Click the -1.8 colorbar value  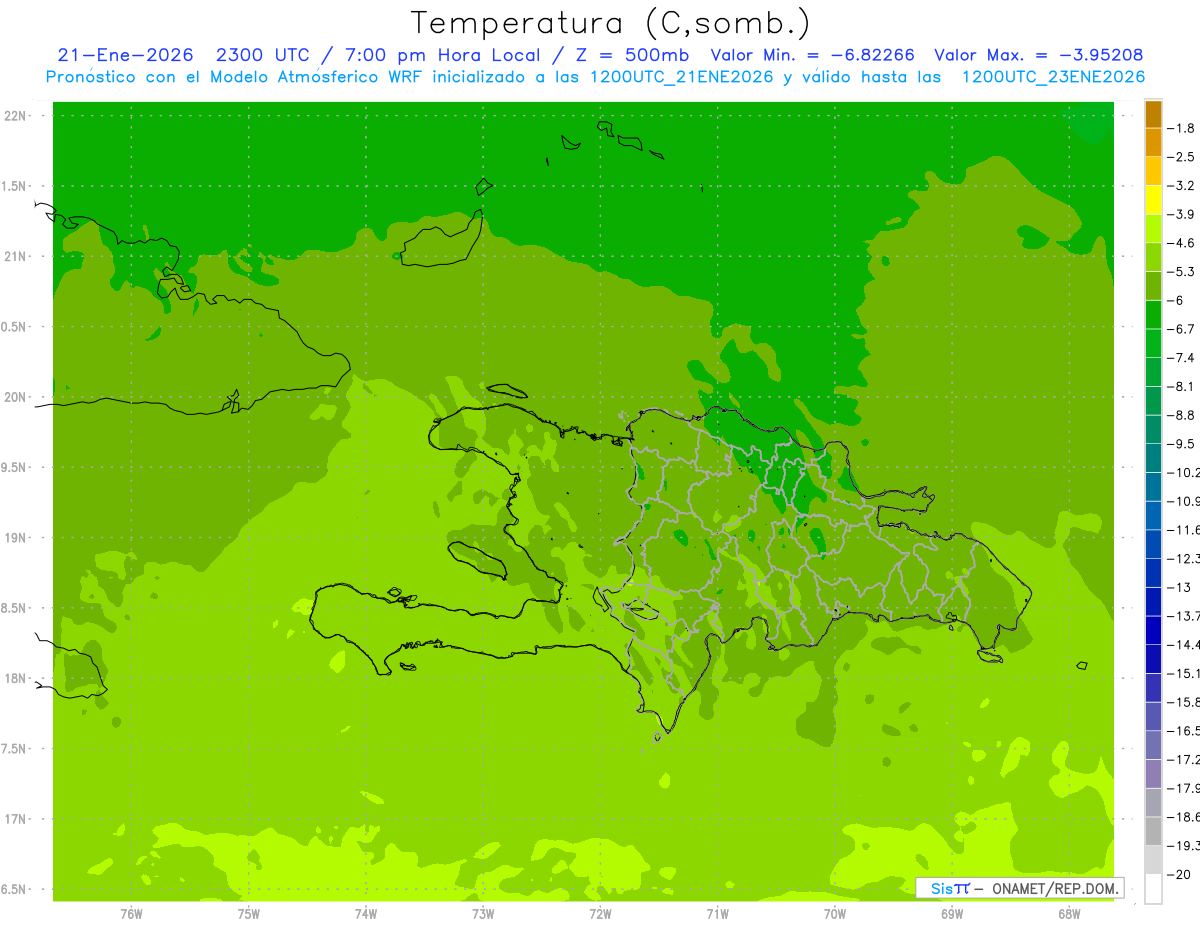pyautogui.click(x=1182, y=128)
